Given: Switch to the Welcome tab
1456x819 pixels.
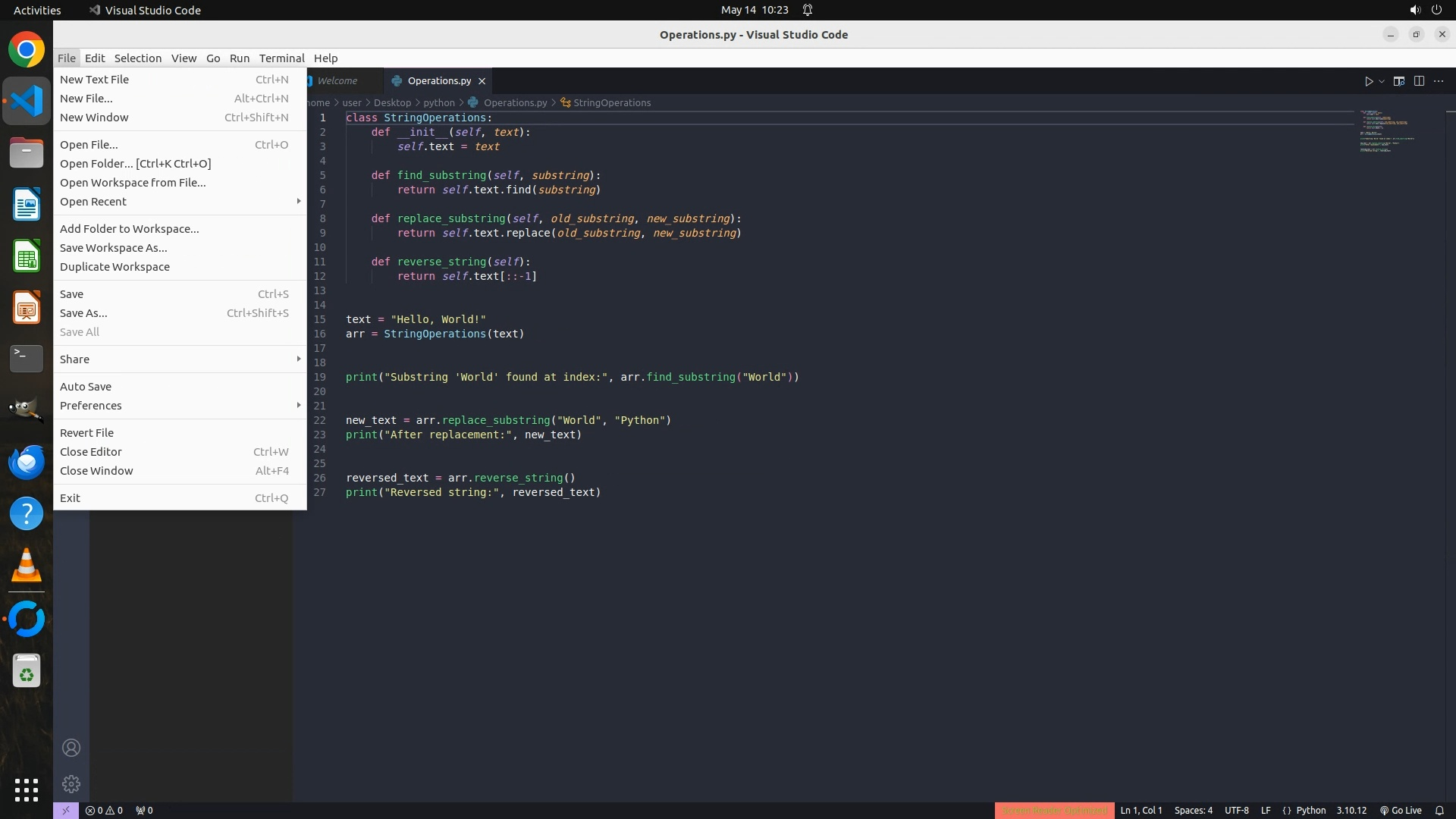Looking at the screenshot, I should 337,80.
